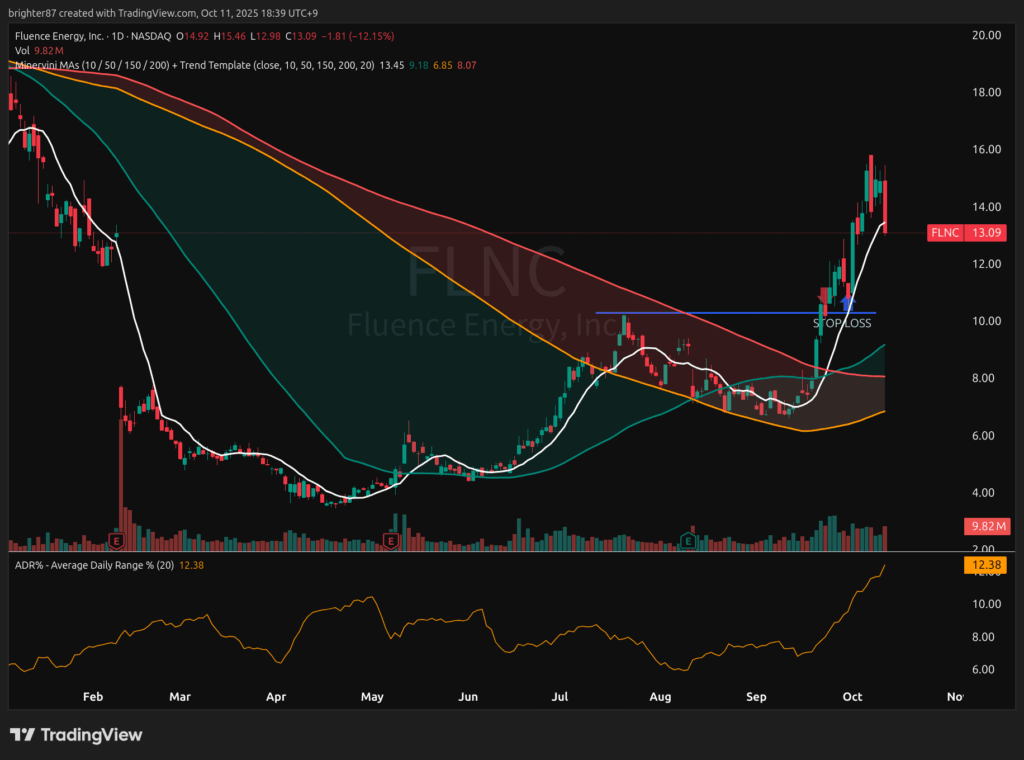Select the blue horizontal stop loss line

700,313
